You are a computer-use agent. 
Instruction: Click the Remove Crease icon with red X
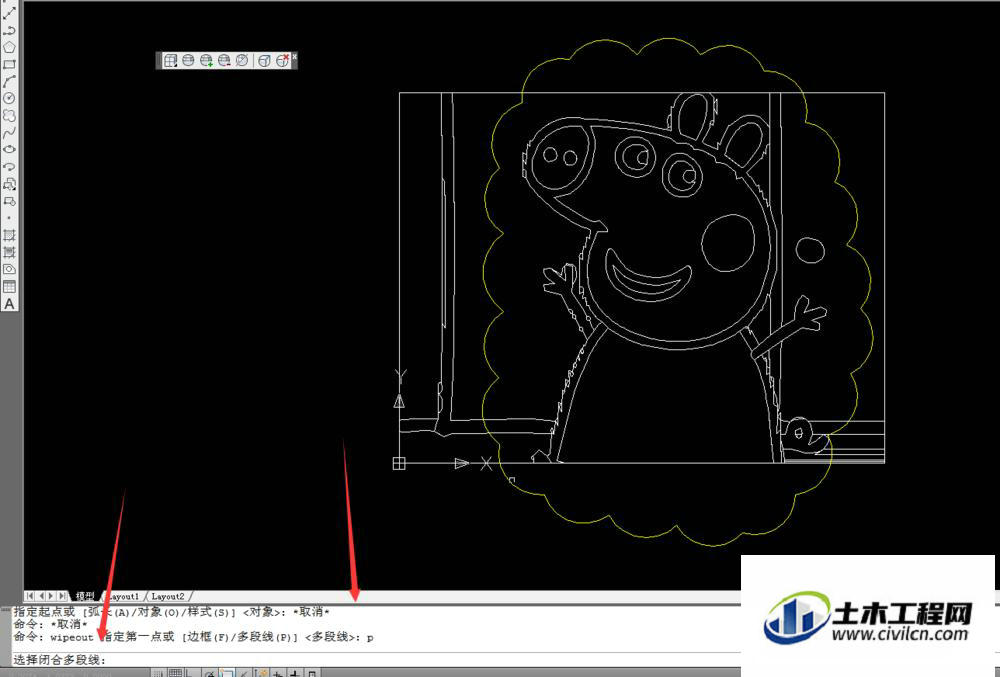(283, 61)
